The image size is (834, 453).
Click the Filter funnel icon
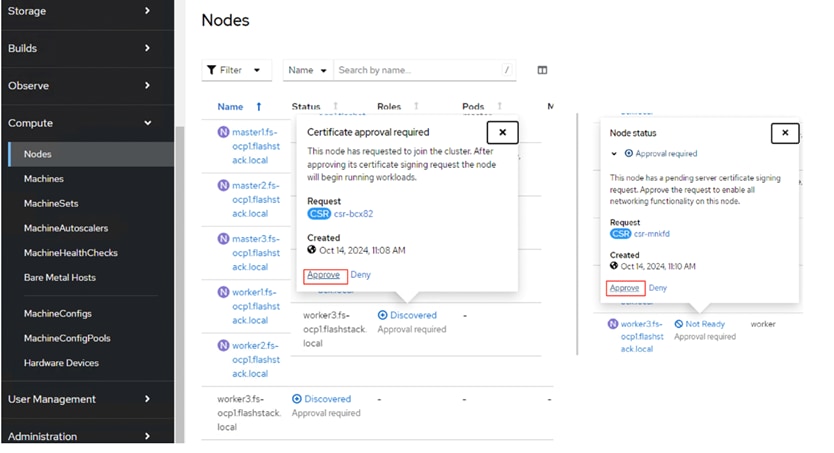[212, 70]
